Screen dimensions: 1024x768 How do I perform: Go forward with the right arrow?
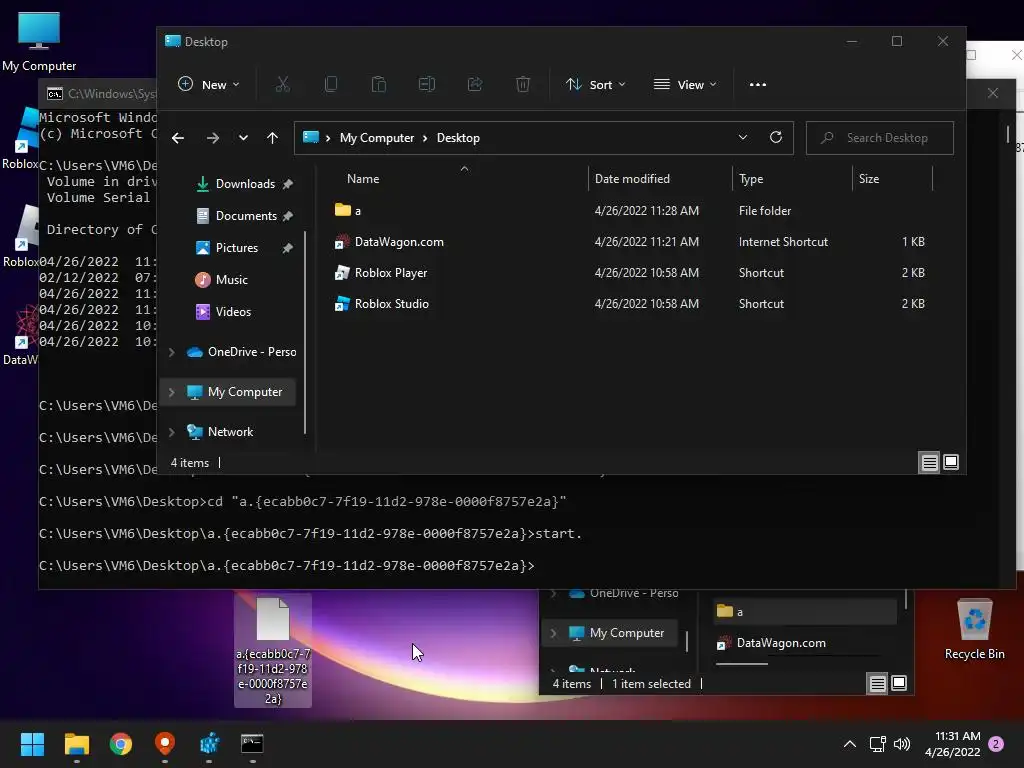click(212, 138)
